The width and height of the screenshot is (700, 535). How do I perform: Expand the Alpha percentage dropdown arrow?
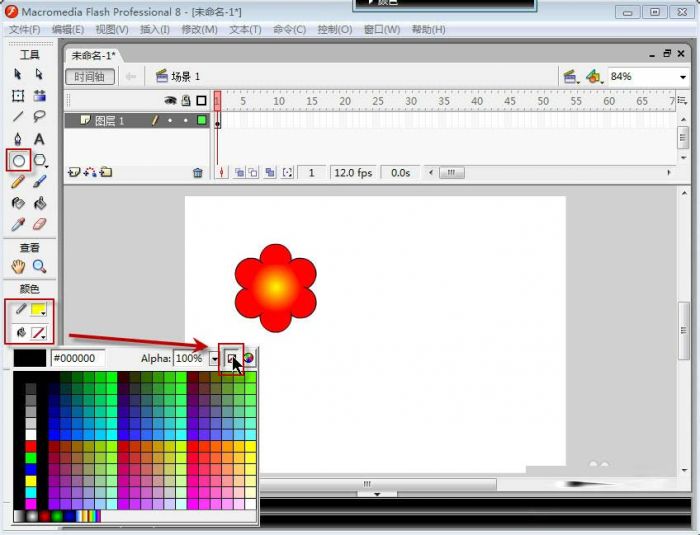[x=214, y=358]
